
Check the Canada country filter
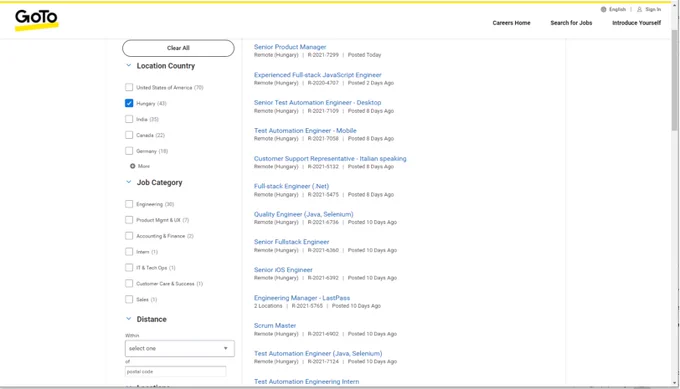coord(129,135)
